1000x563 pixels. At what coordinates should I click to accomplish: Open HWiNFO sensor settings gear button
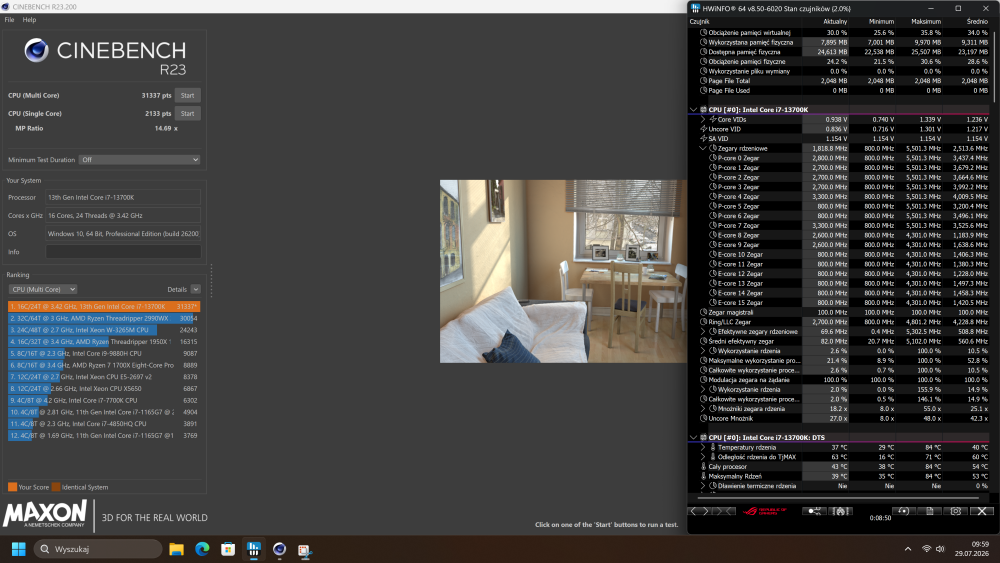click(x=956, y=511)
